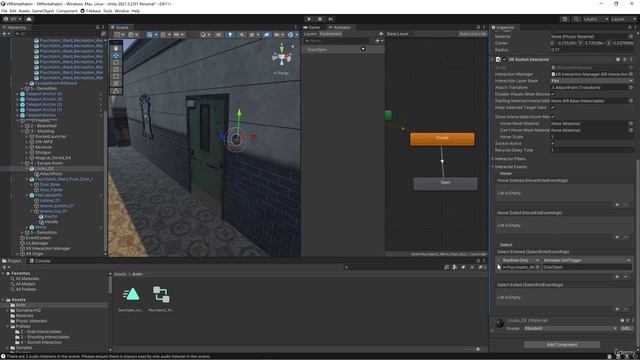Click the Undo History icon in toolbar

pyautogui.click(x=565, y=19)
